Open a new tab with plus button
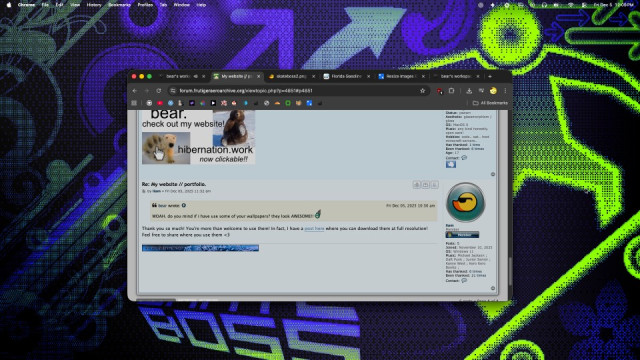Viewport: 640px width, 360px height. point(490,76)
